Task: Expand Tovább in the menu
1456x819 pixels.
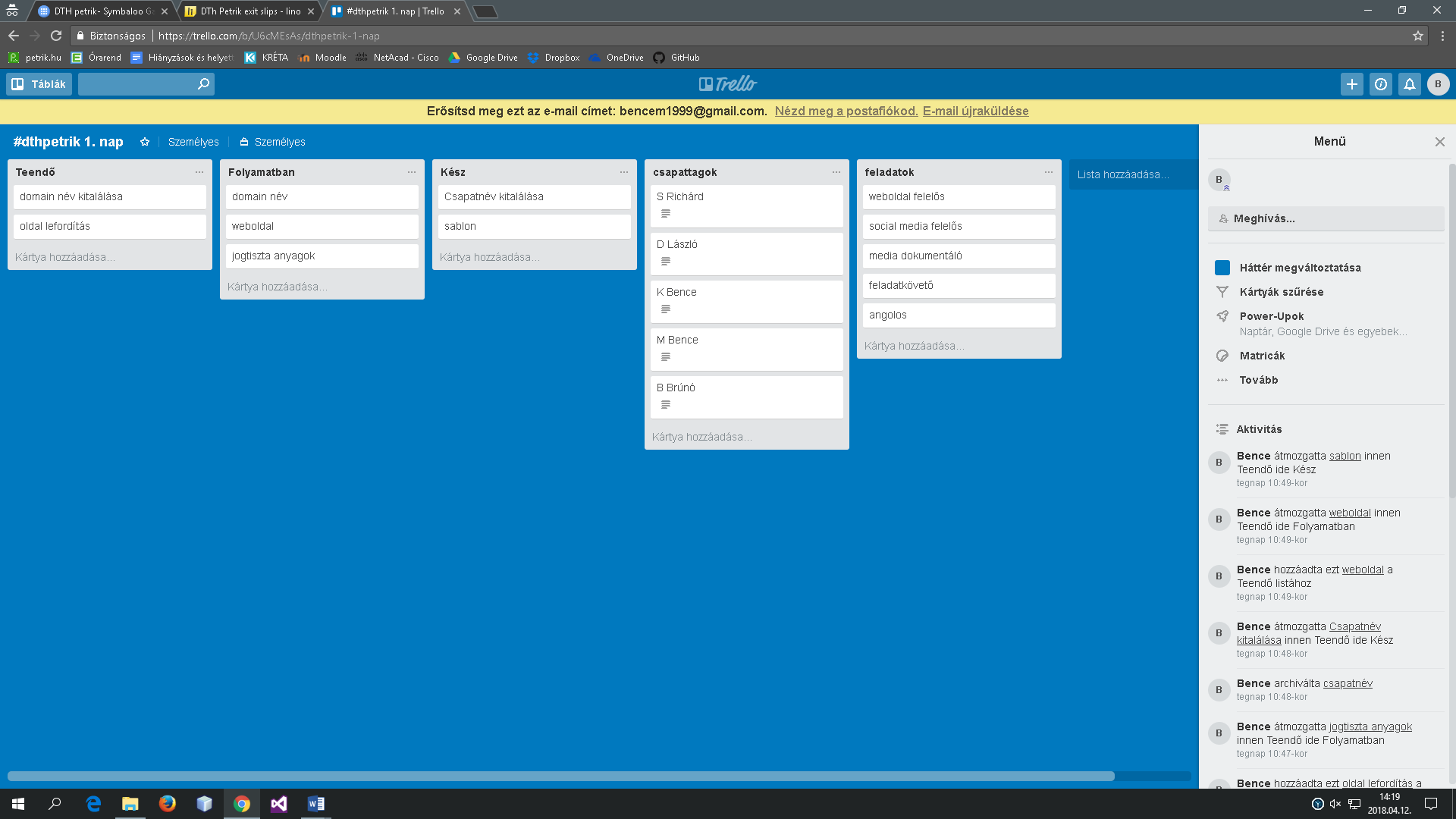Action: [x=1258, y=380]
